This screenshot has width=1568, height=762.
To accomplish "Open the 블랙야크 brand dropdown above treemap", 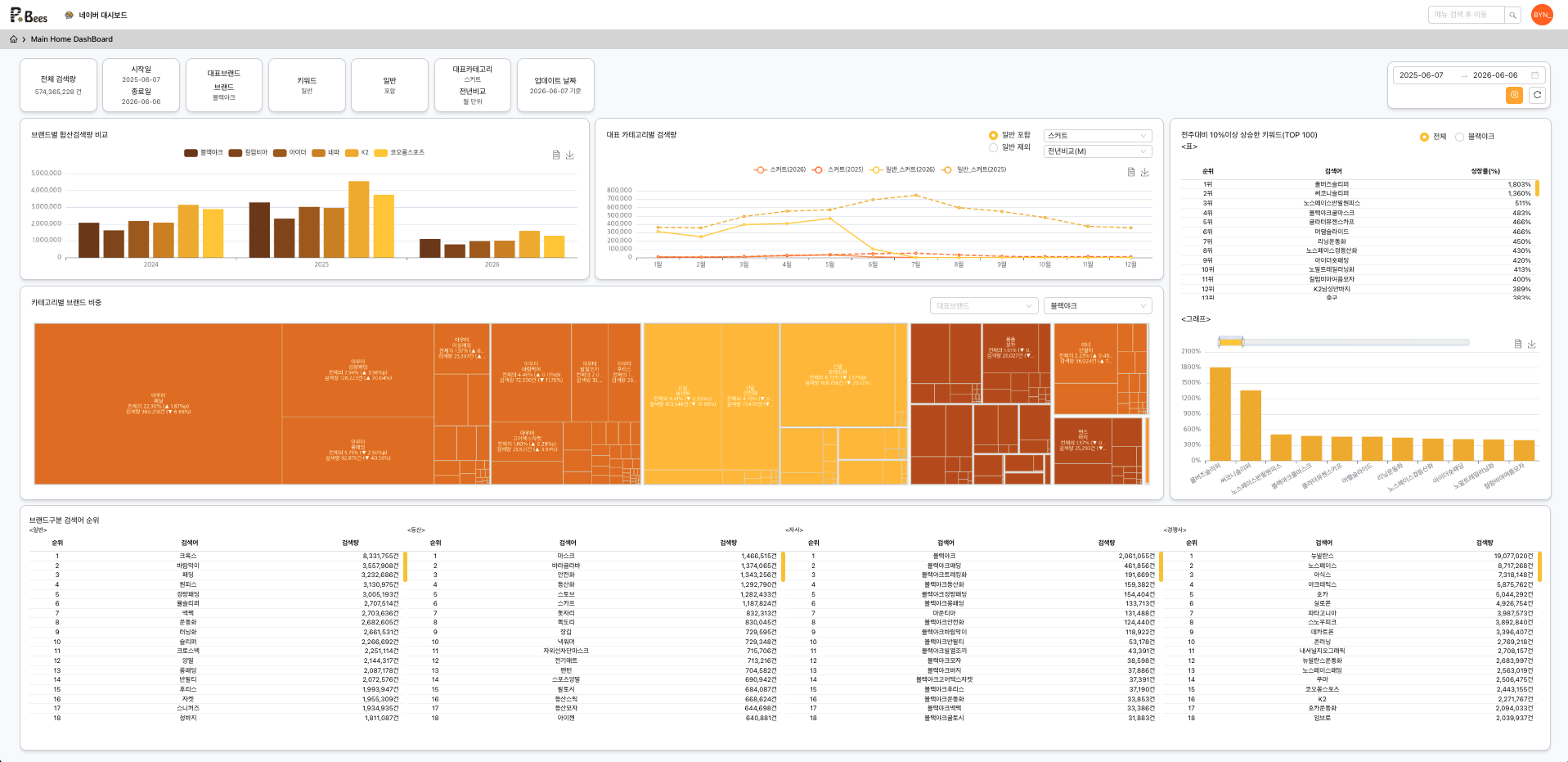I will pos(1098,305).
